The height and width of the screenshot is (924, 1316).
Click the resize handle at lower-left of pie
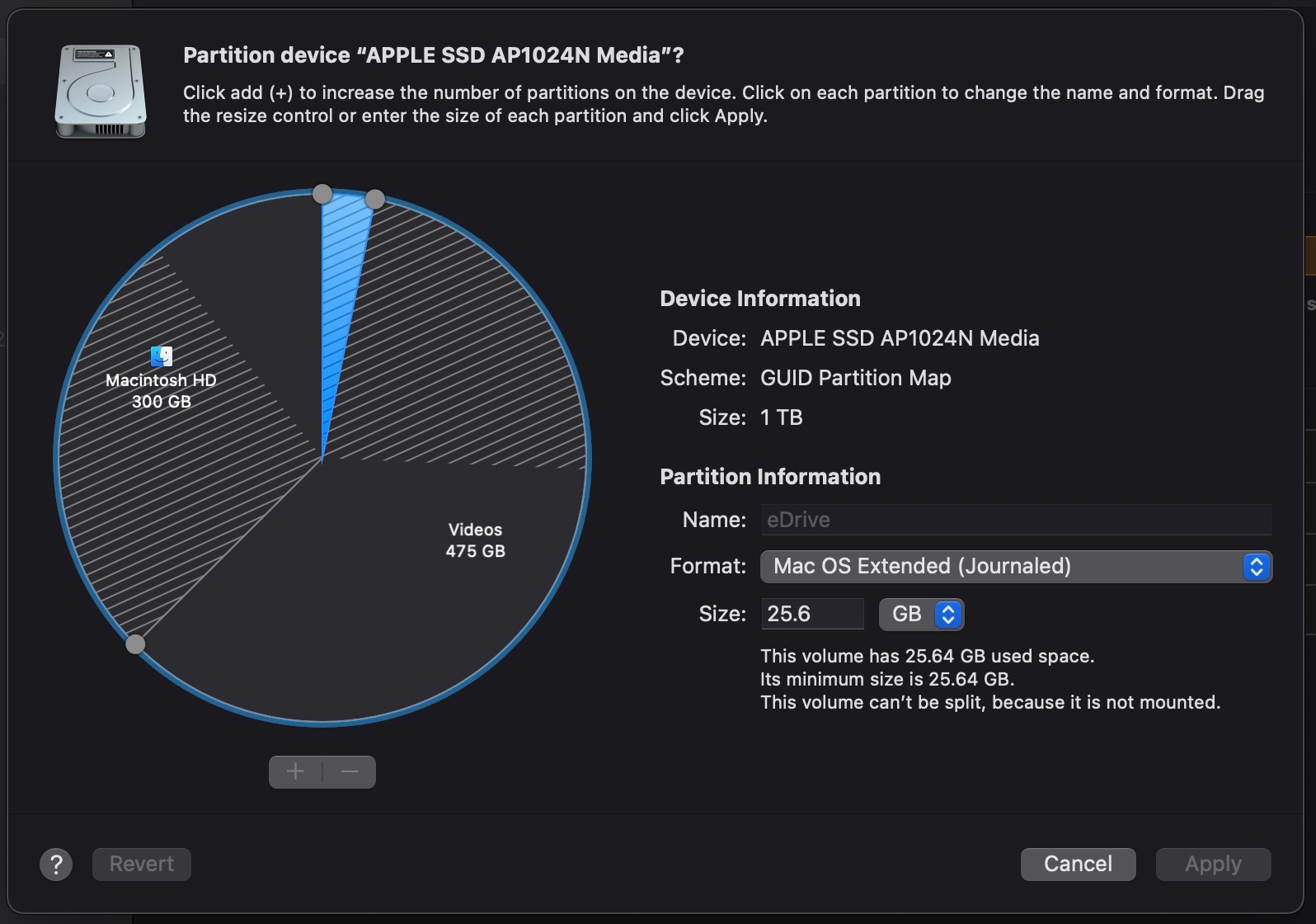click(135, 644)
